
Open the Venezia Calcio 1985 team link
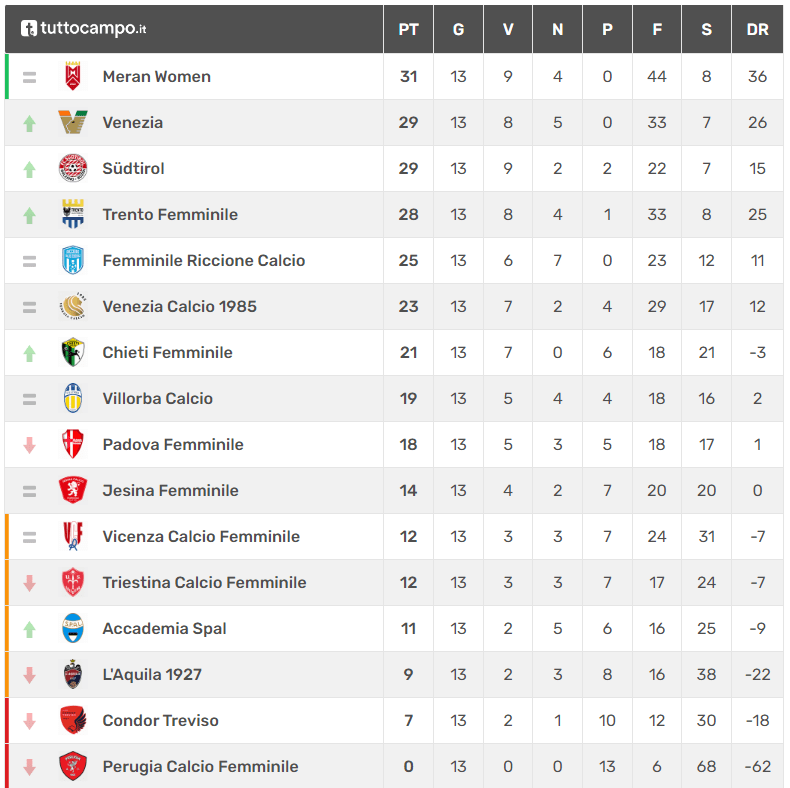click(179, 306)
